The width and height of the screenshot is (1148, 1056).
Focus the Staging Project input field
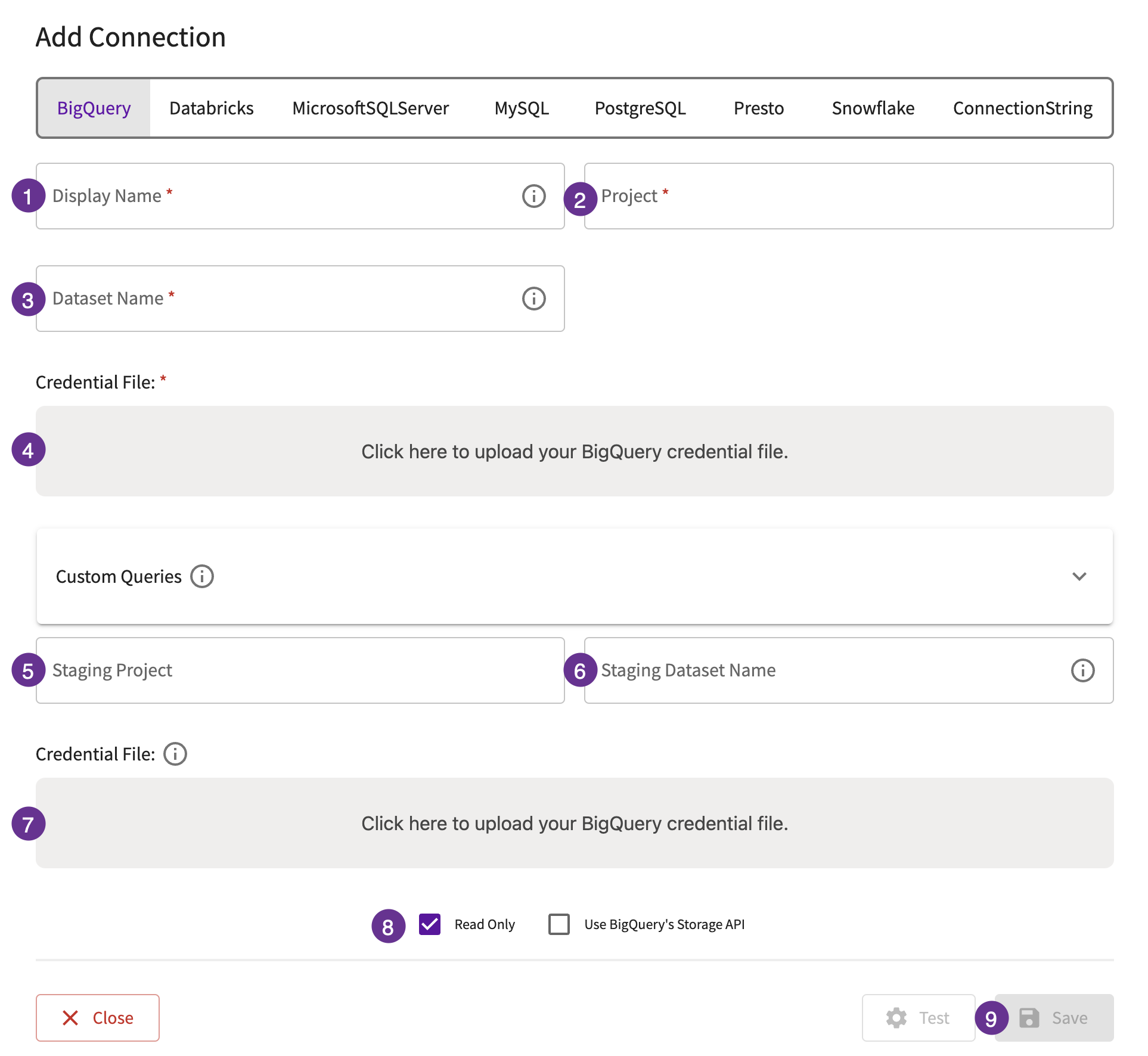pos(300,670)
